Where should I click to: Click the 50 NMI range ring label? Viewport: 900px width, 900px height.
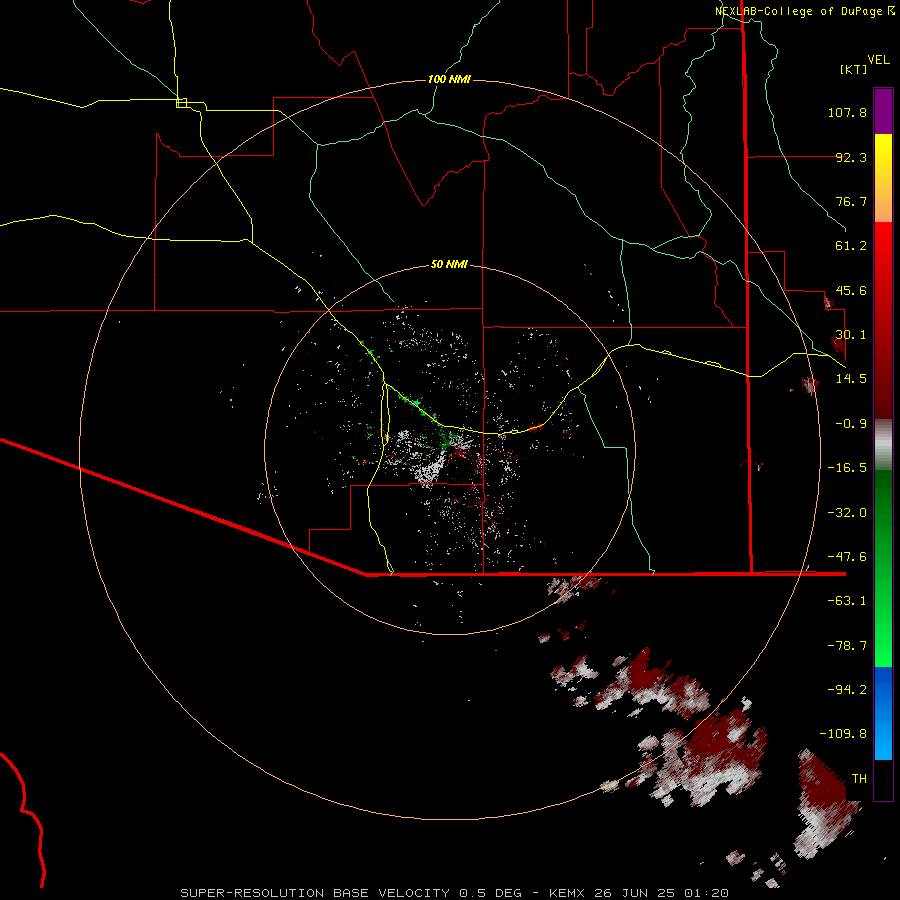(x=449, y=264)
